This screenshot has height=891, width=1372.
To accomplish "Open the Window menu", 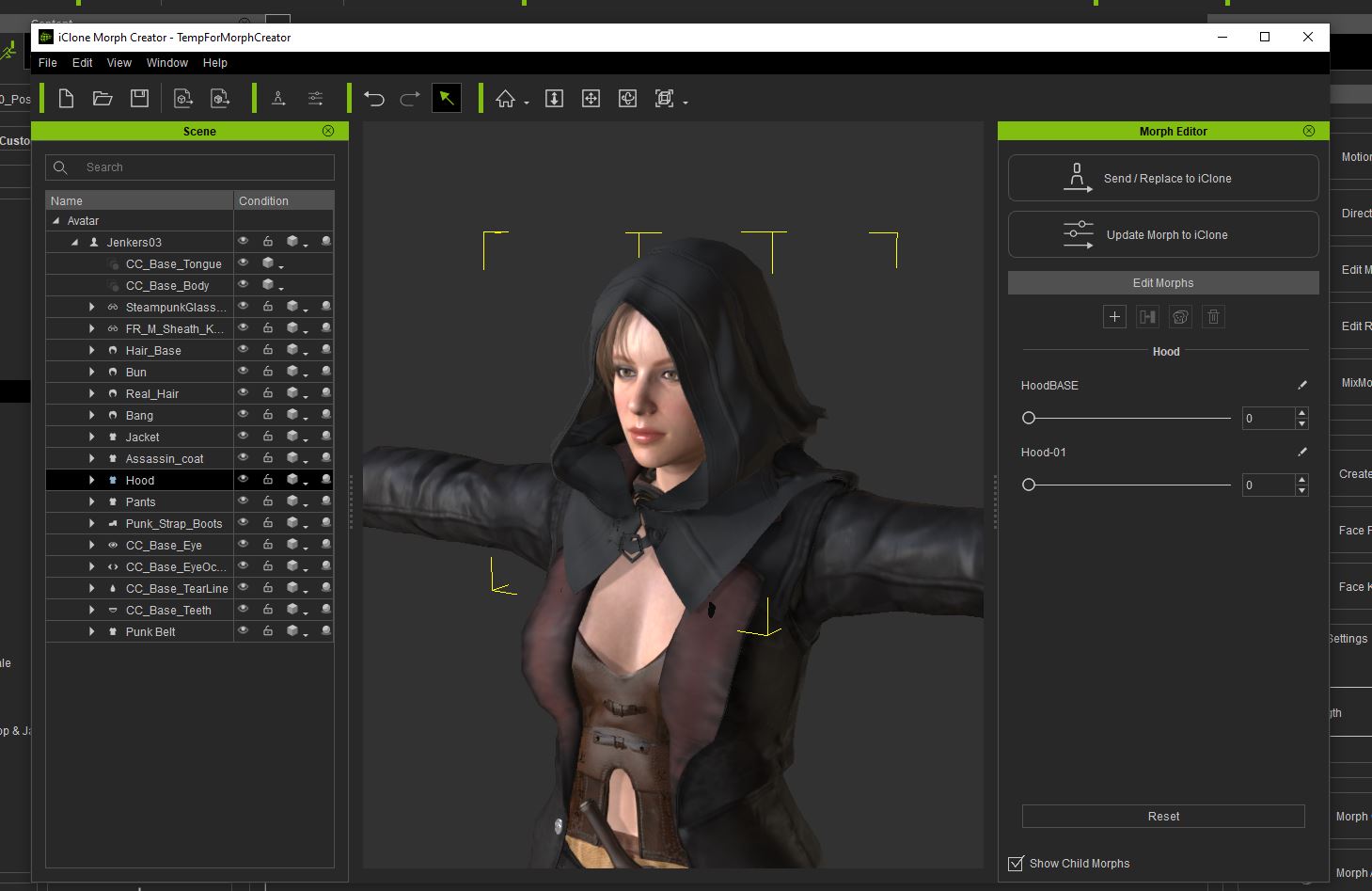I will 167,63.
